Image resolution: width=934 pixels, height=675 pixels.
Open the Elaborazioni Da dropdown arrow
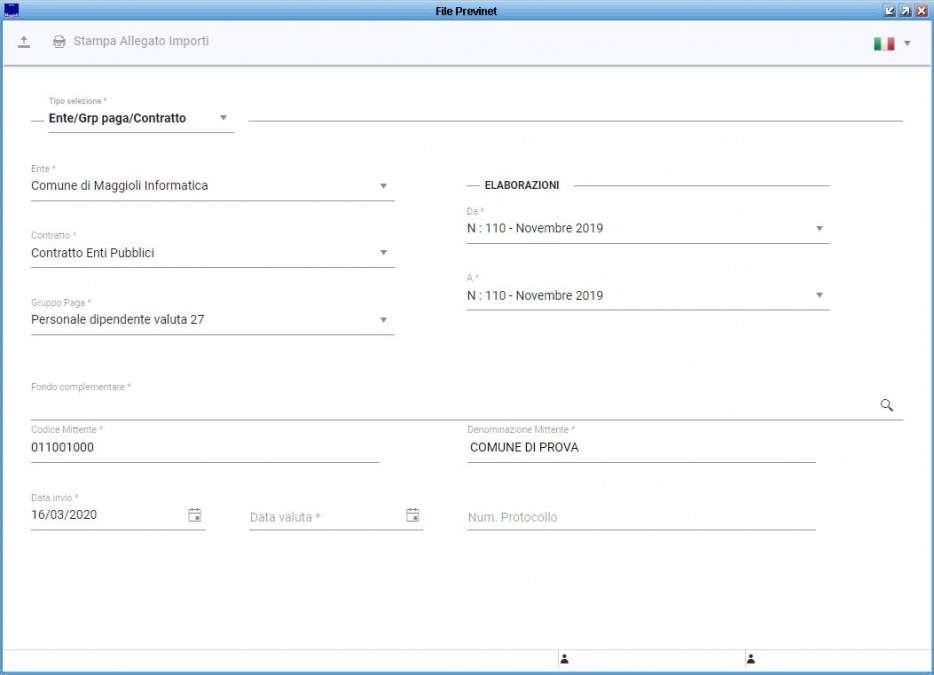pyautogui.click(x=819, y=228)
